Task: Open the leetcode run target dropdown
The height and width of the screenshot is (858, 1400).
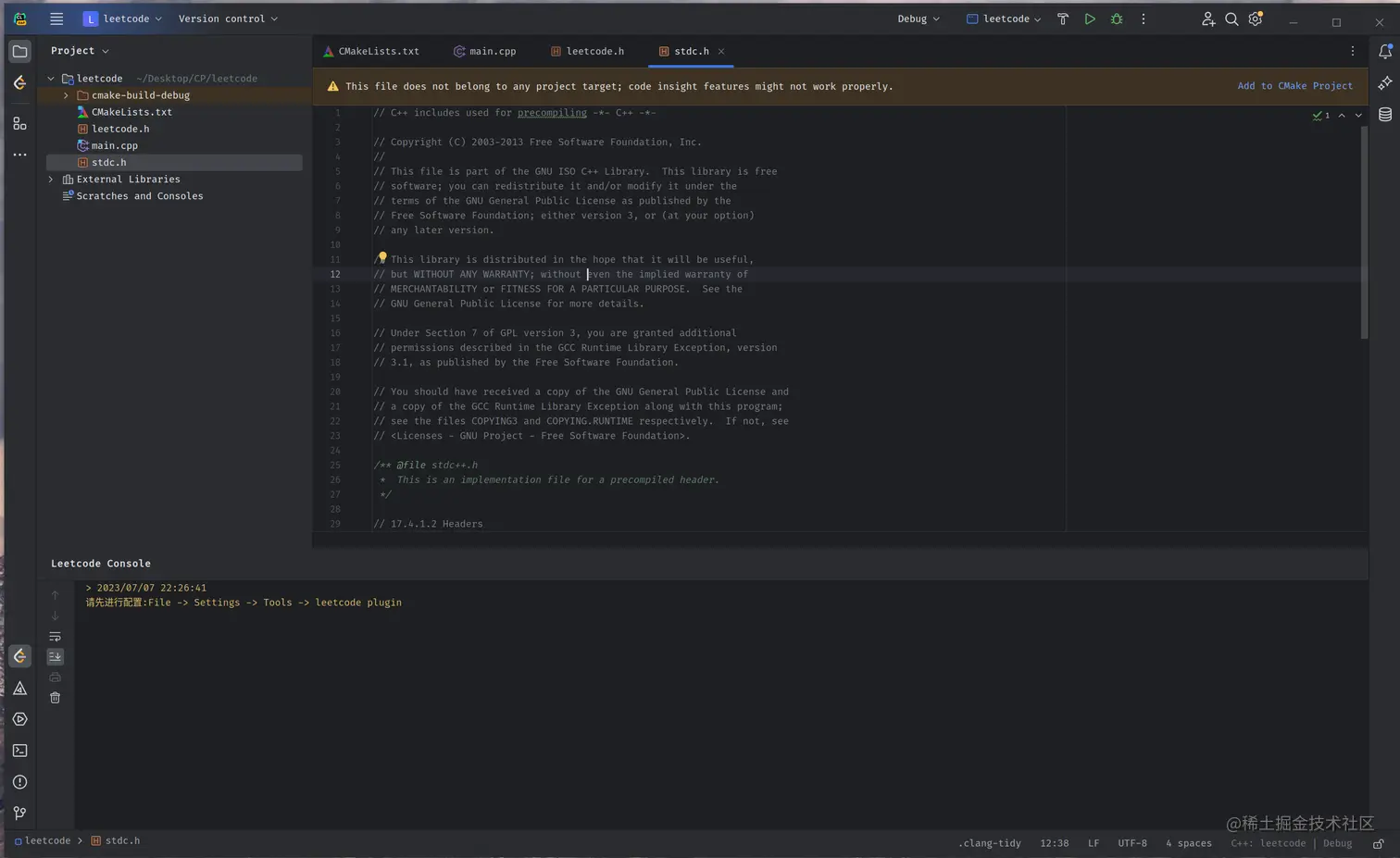Action: (x=1004, y=19)
